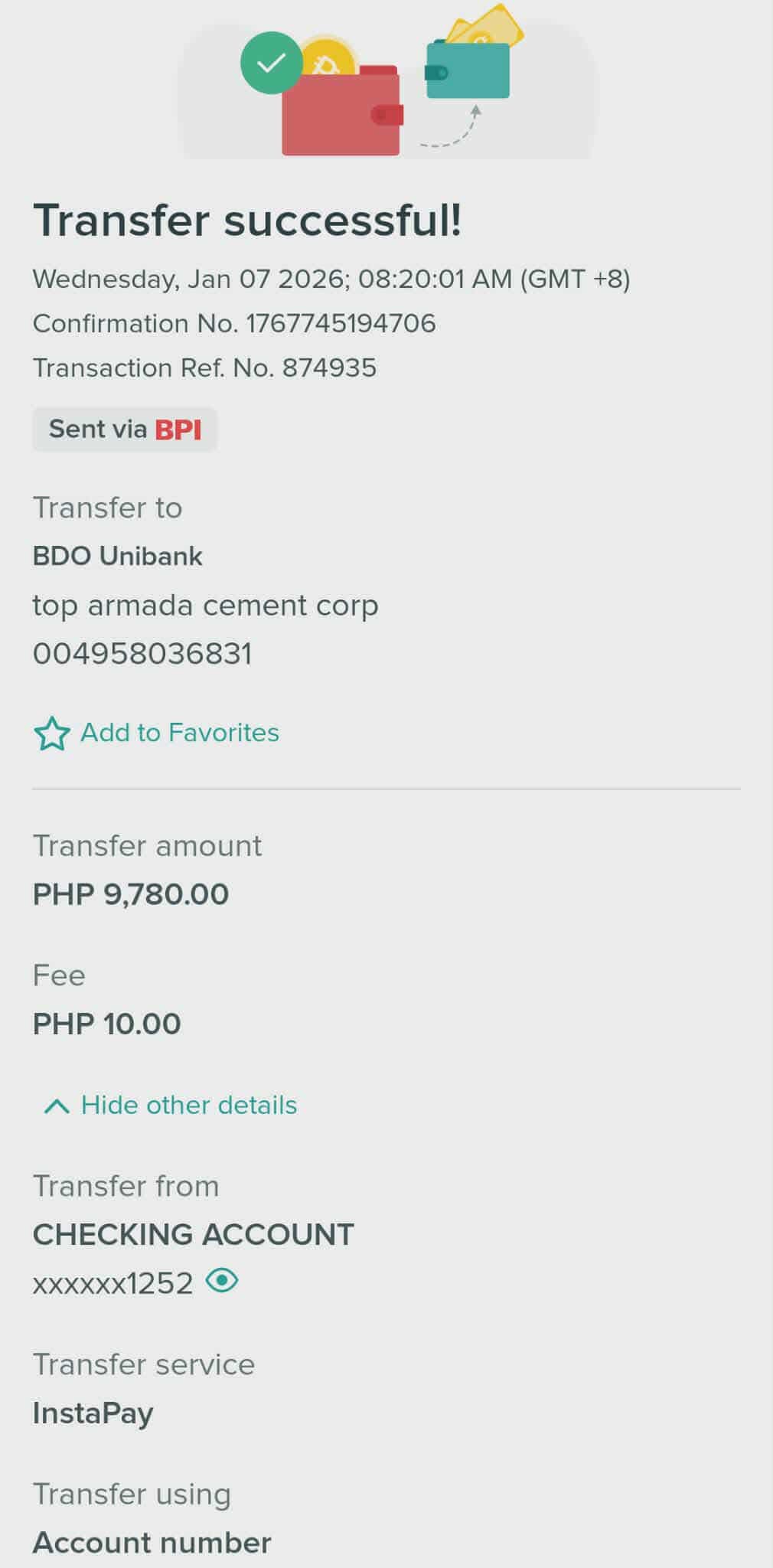Click the masked account xxxxxx1252
The image size is (773, 1568).
coord(113,1283)
